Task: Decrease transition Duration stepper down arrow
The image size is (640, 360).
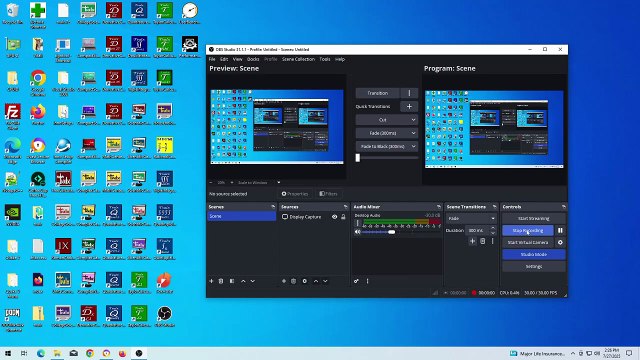Action: point(493,233)
